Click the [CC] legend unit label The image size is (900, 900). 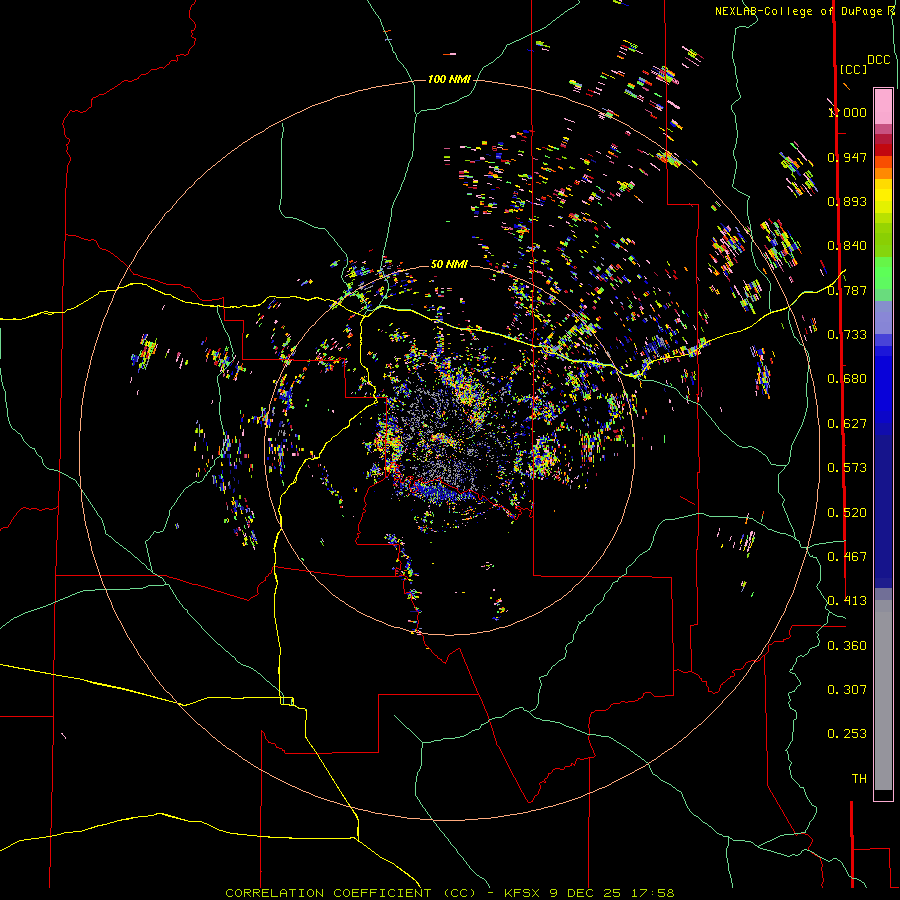[x=853, y=69]
